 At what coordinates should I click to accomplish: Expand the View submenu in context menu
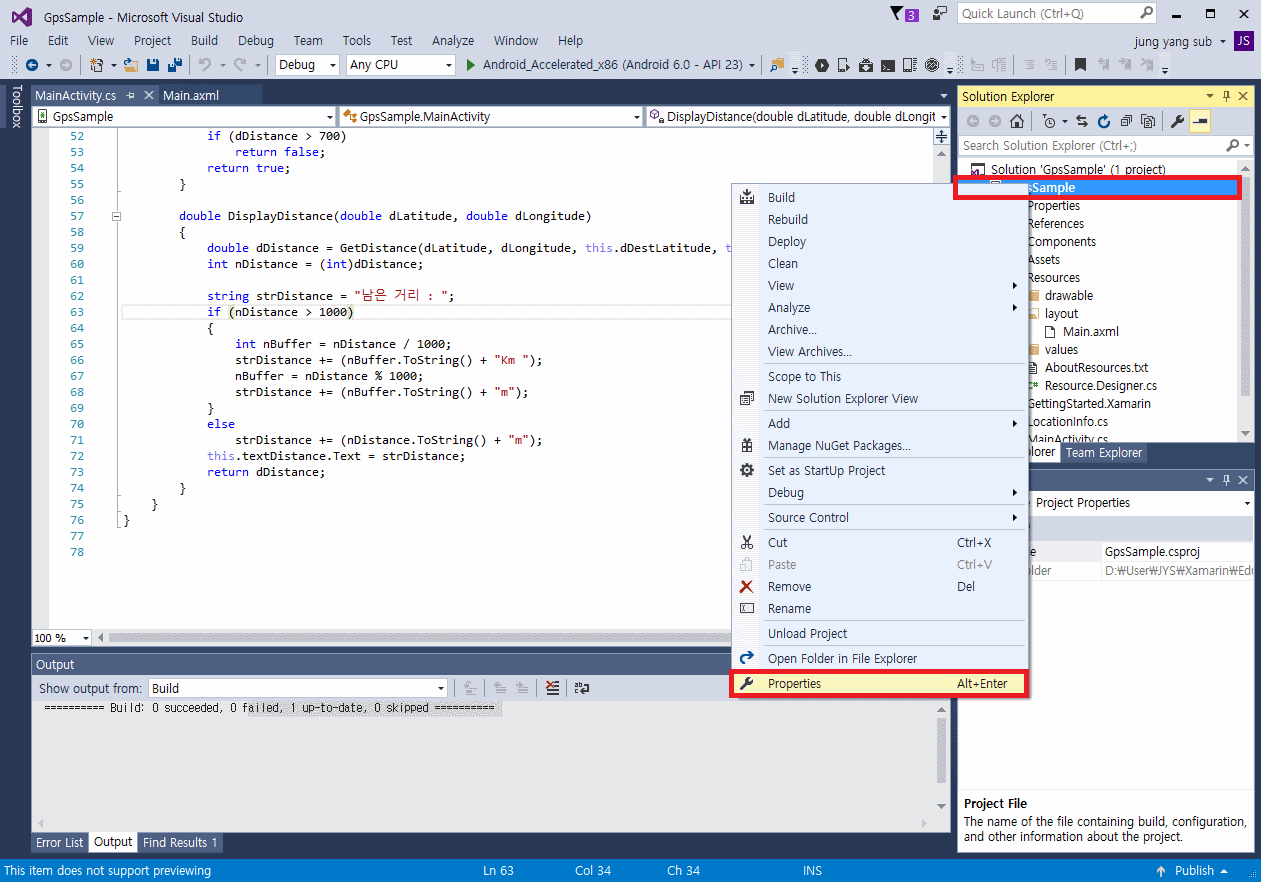click(x=878, y=286)
